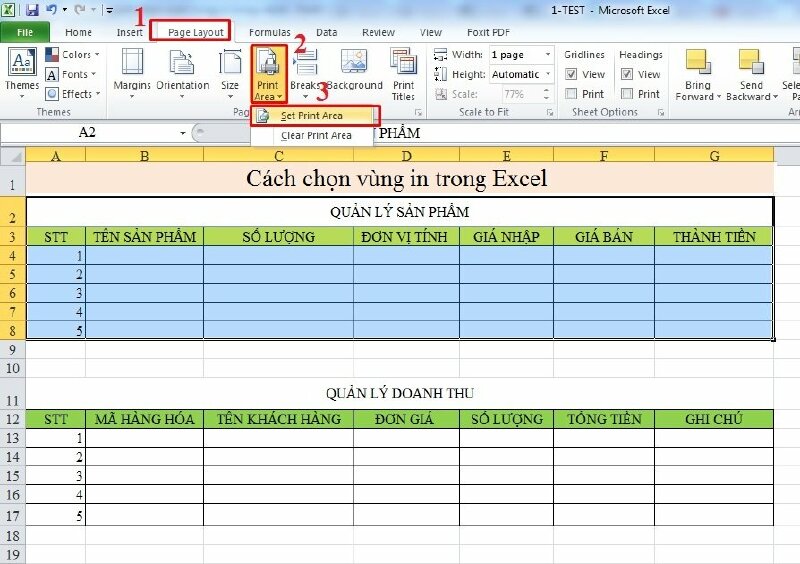
Task: Click the 'THÀNH TIỀN' header cell
Action: 714,237
